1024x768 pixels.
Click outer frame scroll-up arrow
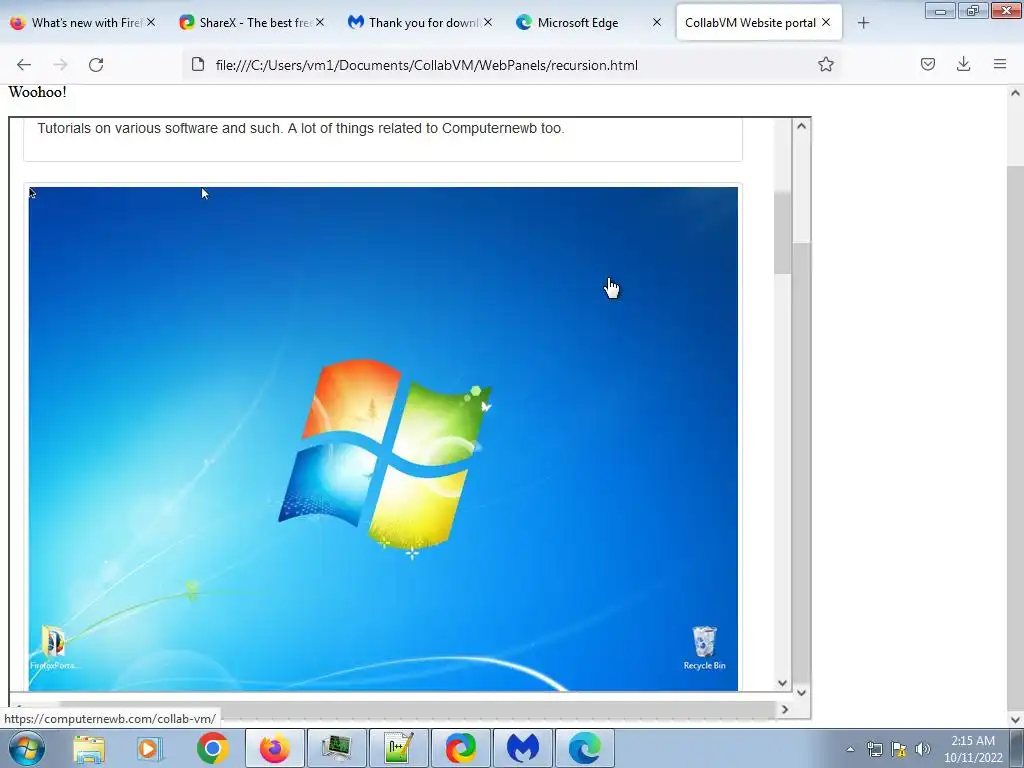point(801,125)
